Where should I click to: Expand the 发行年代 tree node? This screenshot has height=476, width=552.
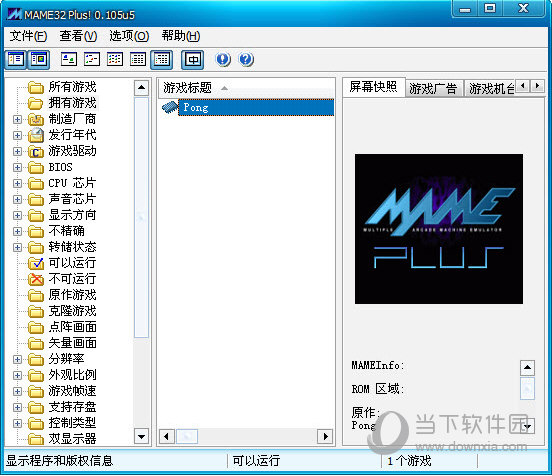17,136
